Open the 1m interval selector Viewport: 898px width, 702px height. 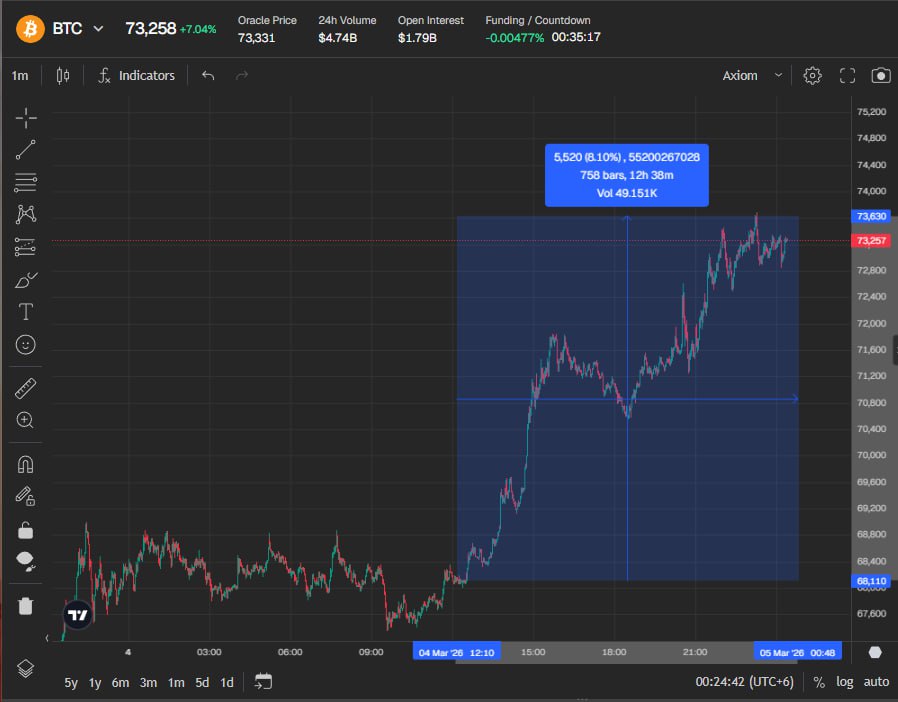[x=20, y=76]
